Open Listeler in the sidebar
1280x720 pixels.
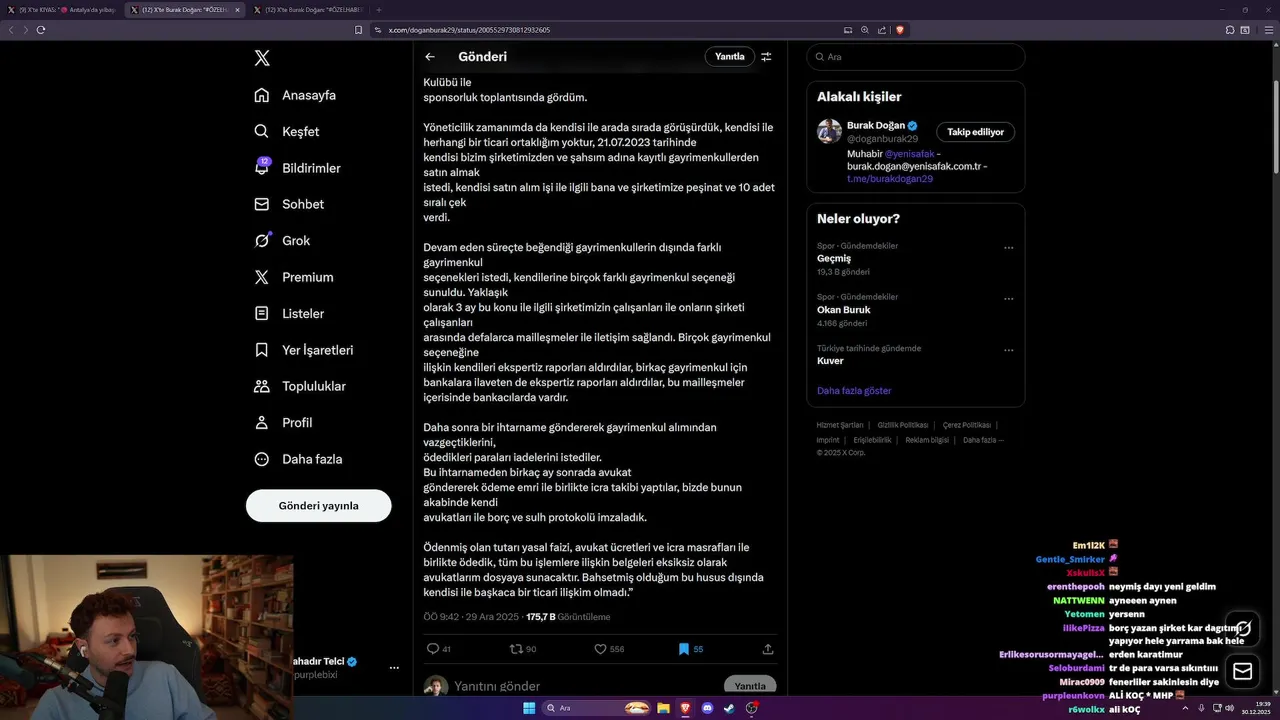[x=289, y=313]
